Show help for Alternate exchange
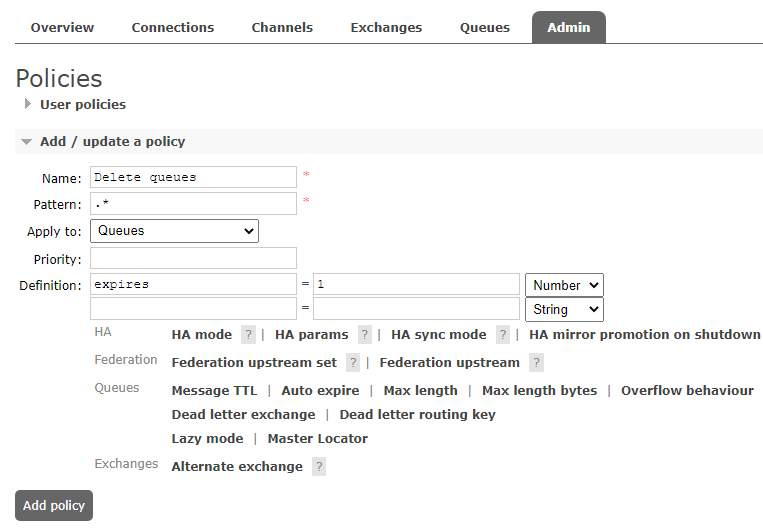Viewport: 763px width, 528px height. tap(318, 467)
